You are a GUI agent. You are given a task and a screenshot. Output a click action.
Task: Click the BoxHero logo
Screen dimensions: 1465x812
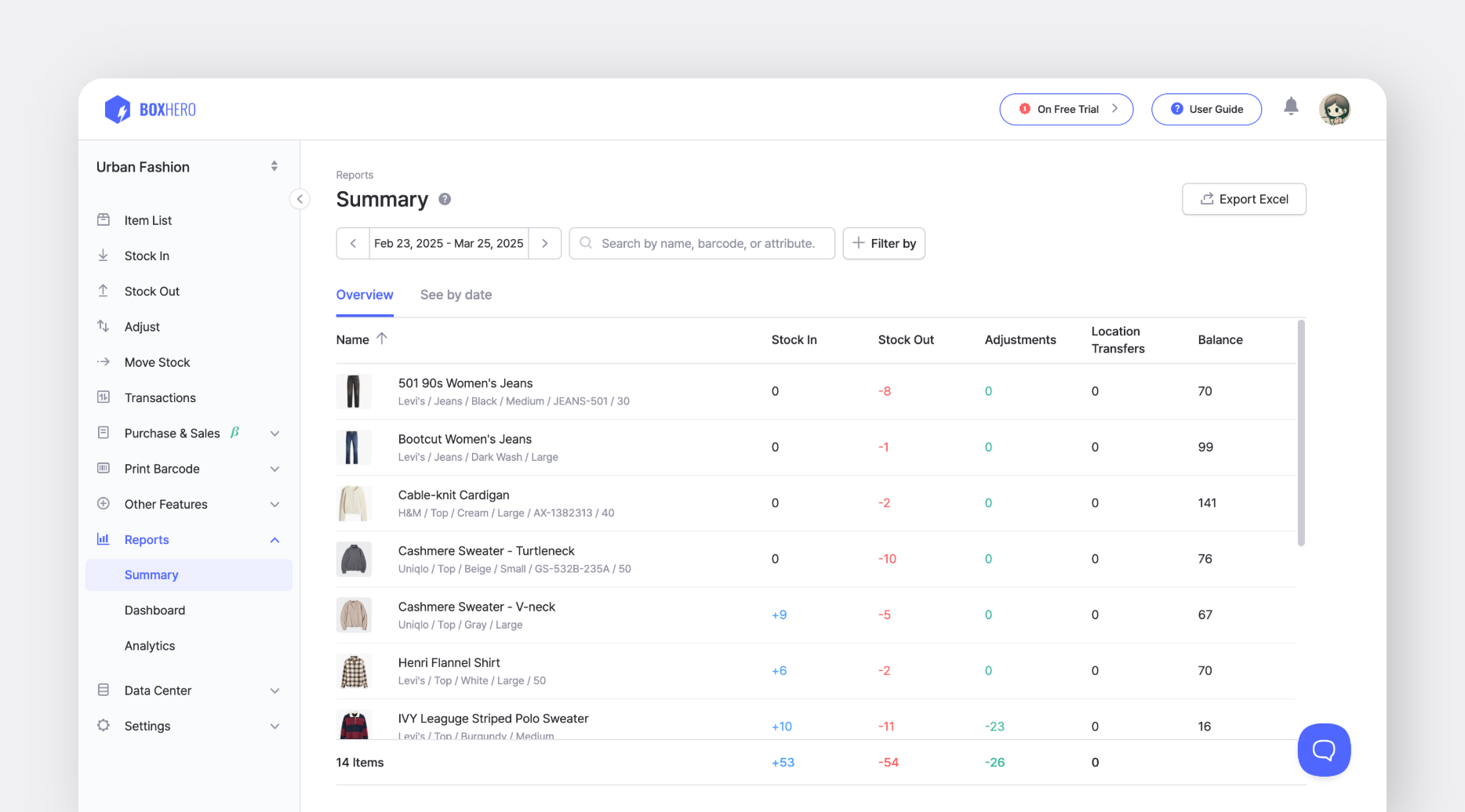(x=150, y=109)
